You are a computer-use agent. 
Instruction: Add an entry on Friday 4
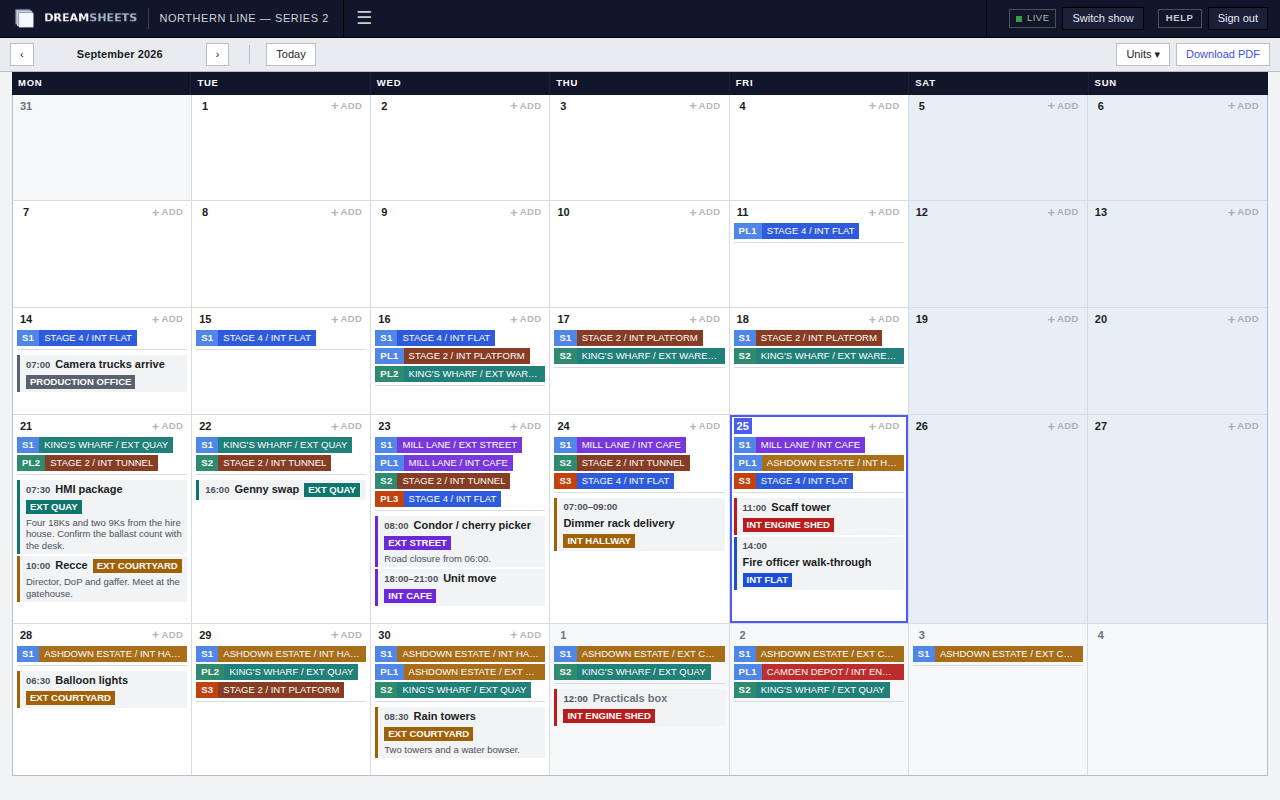click(884, 106)
